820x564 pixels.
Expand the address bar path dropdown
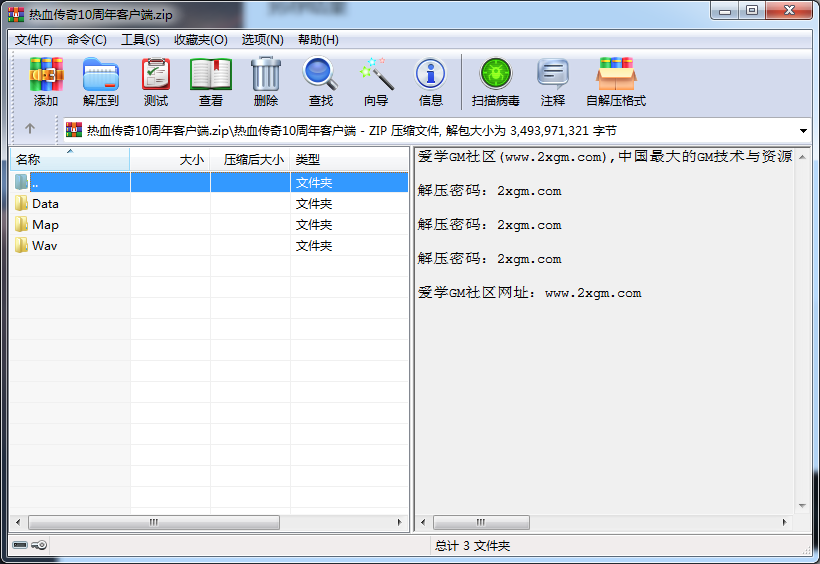click(x=803, y=131)
